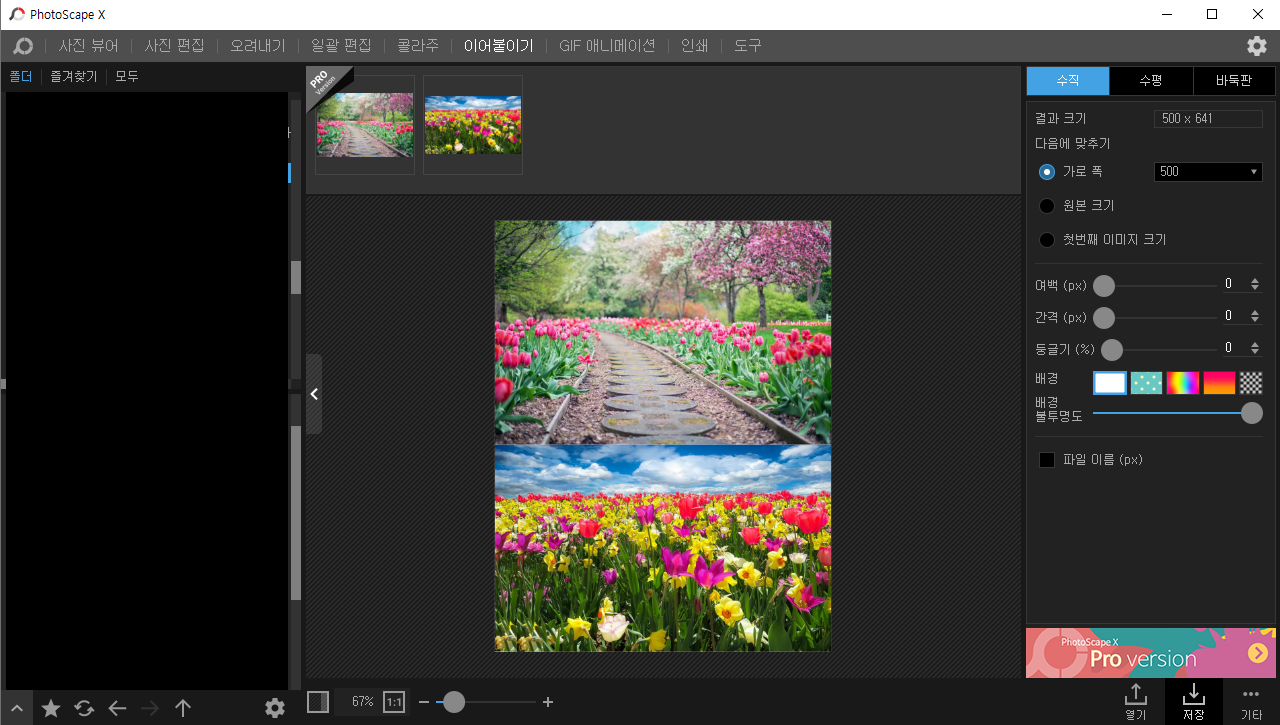Toggle the canvas background pattern icon

point(317,702)
